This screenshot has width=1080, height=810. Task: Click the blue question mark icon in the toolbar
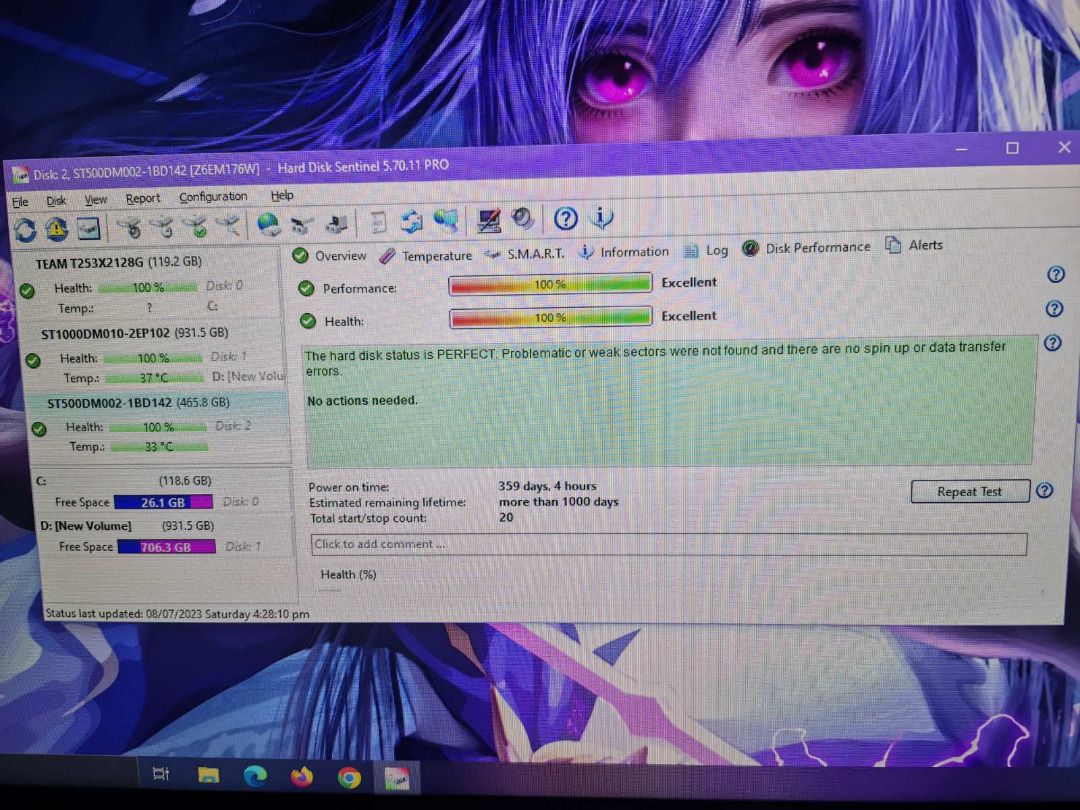tap(565, 219)
